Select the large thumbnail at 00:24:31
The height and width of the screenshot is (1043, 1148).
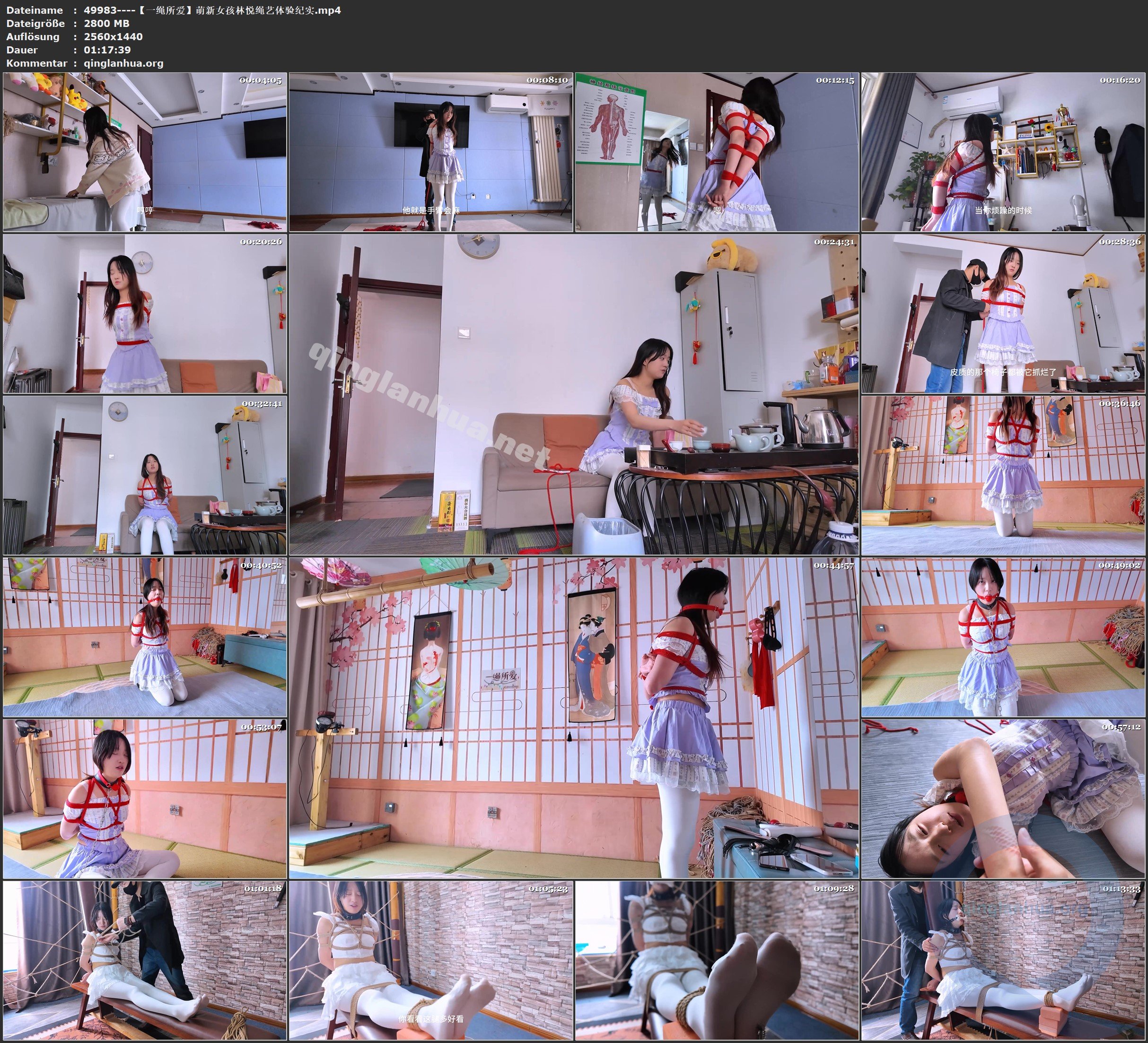573,394
